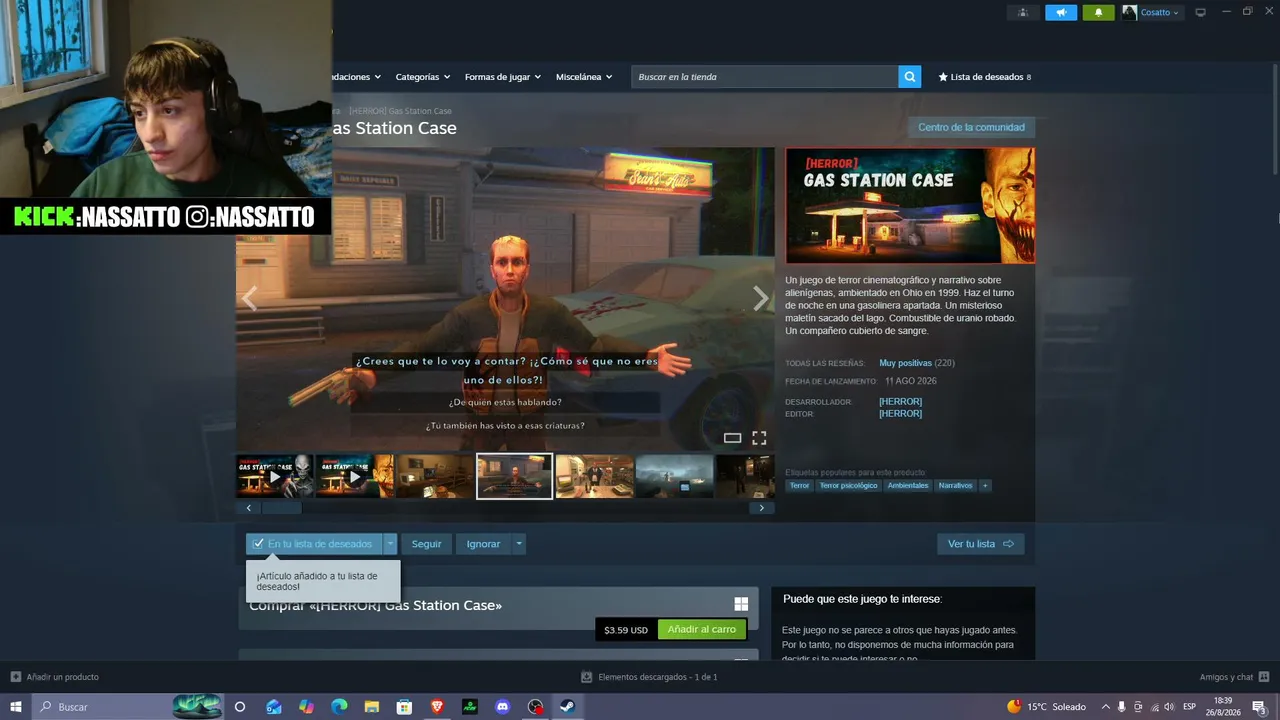This screenshot has width=1280, height=720.
Task: Click the volume icon in system tray
Action: pyautogui.click(x=1169, y=707)
